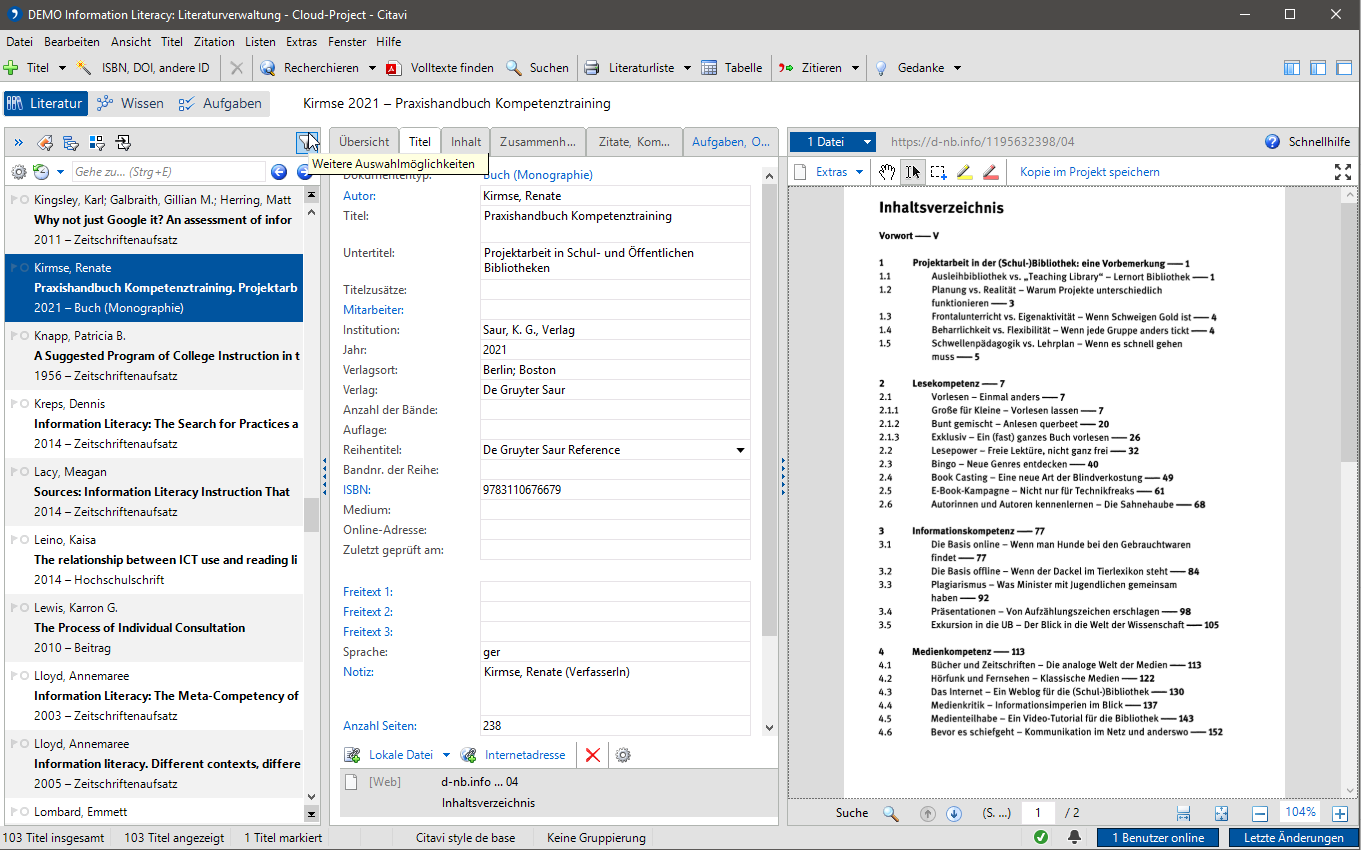
Task: Filter titles by category tree icon
Action: [x=72, y=143]
